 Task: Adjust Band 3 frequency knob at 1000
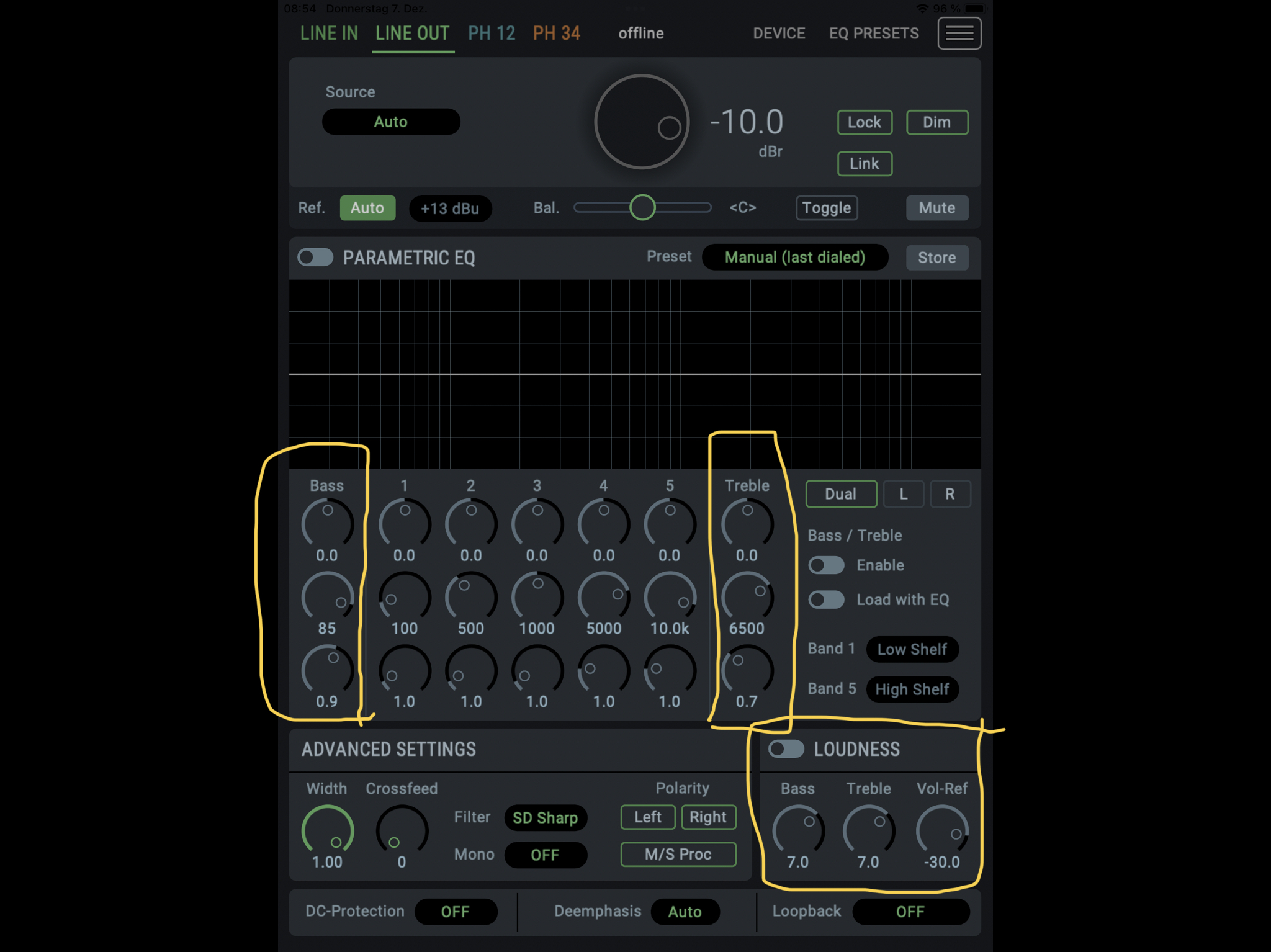537,596
